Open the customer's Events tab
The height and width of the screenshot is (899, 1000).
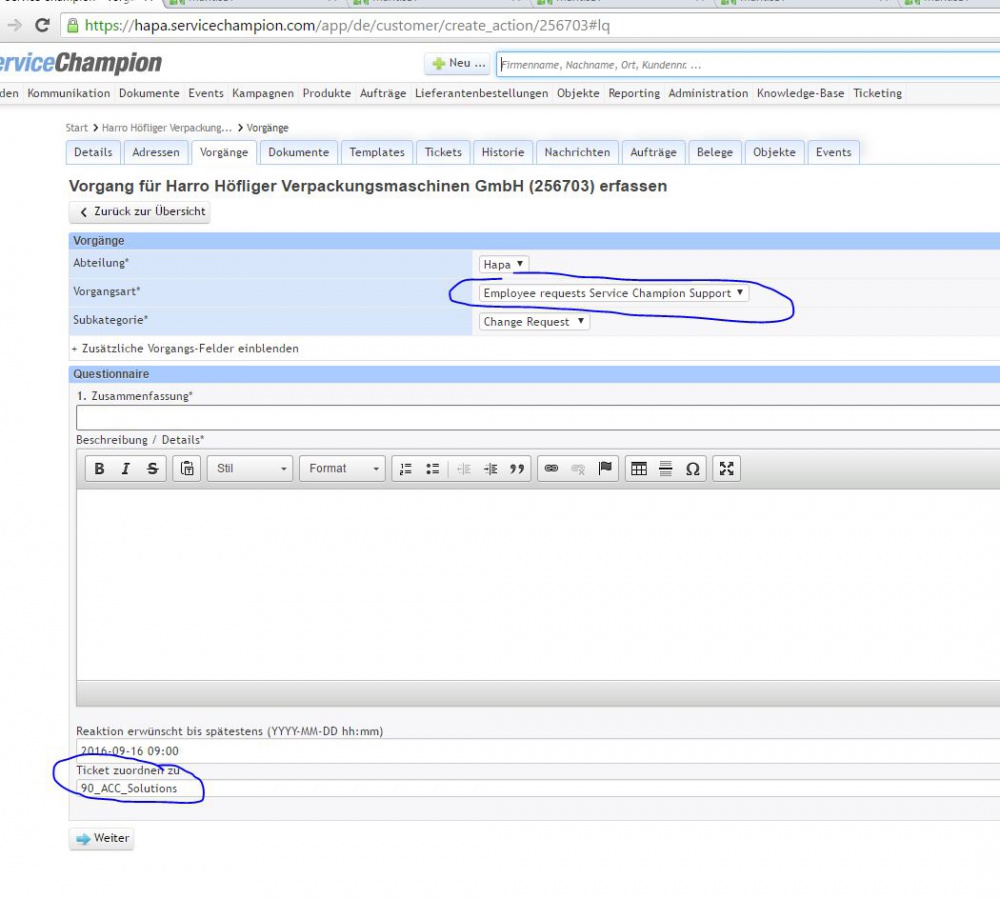click(834, 152)
